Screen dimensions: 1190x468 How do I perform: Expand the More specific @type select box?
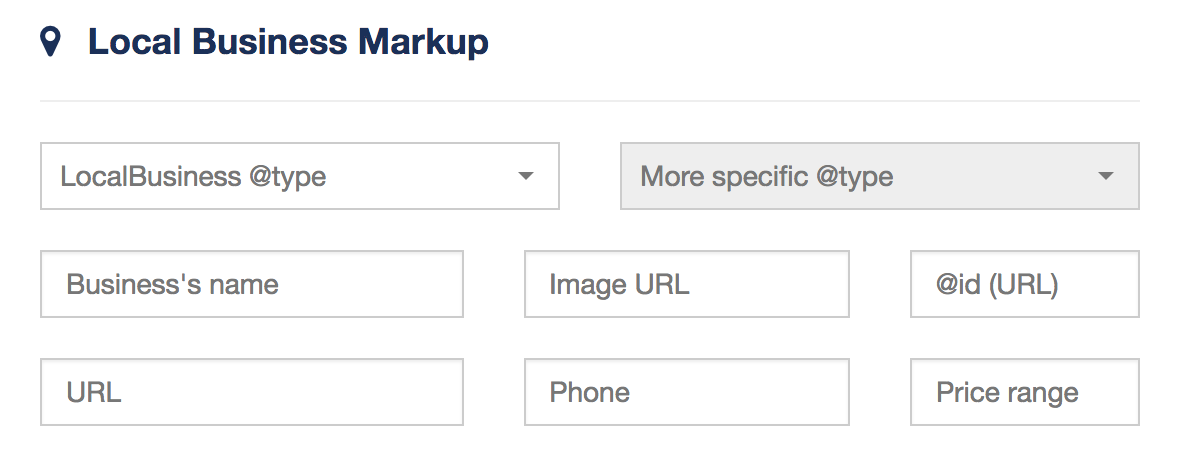(880, 176)
